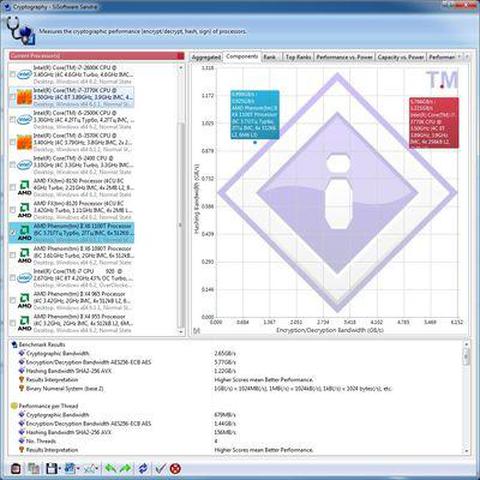The width and height of the screenshot is (480, 480).
Task: Select the Components tab
Action: 242,57
